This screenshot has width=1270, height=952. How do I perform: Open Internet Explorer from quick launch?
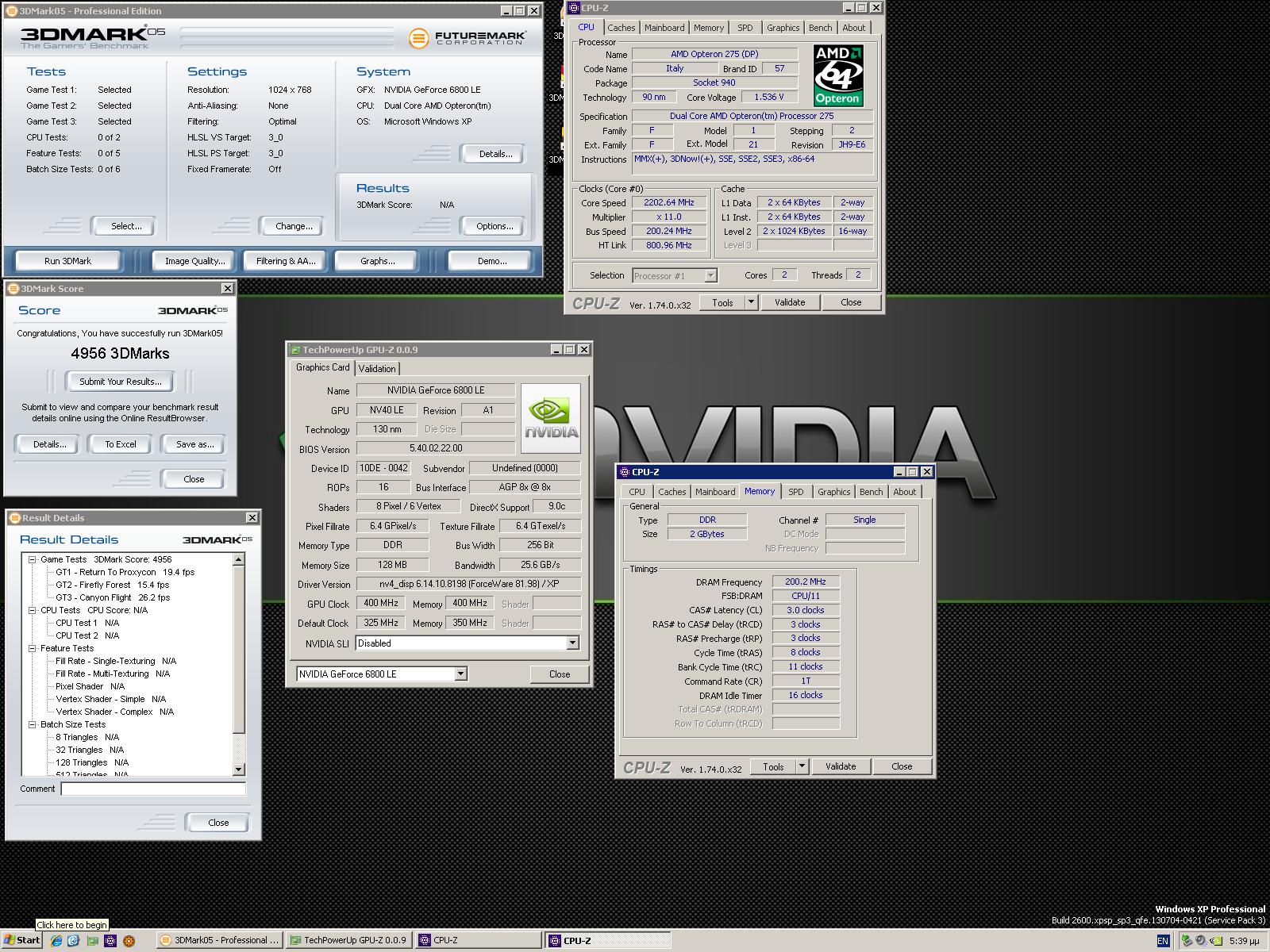(56, 940)
